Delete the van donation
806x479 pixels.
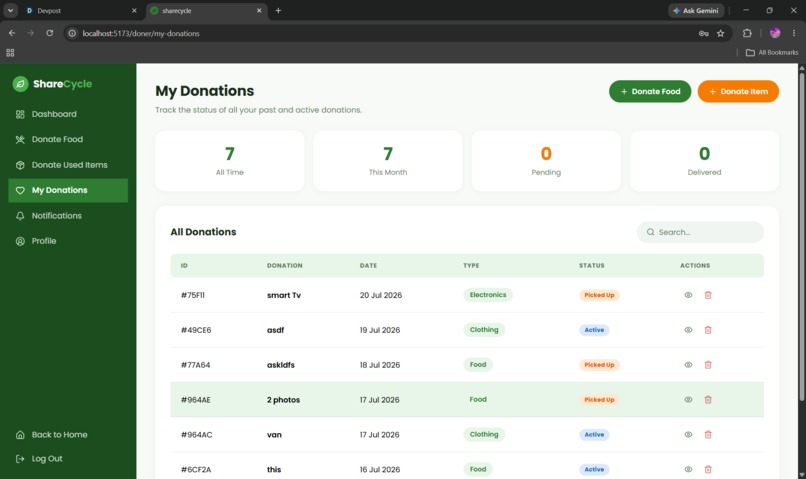(708, 435)
